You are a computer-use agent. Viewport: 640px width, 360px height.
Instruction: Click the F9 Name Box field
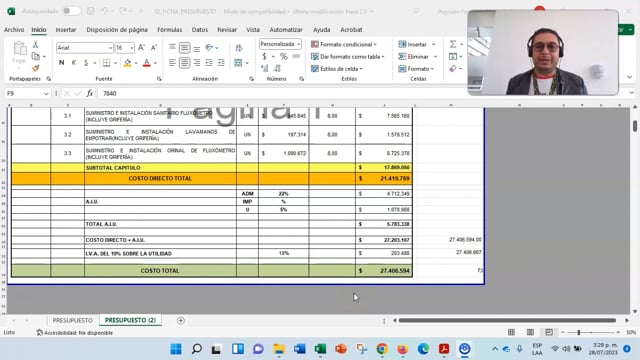pyautogui.click(x=27, y=93)
